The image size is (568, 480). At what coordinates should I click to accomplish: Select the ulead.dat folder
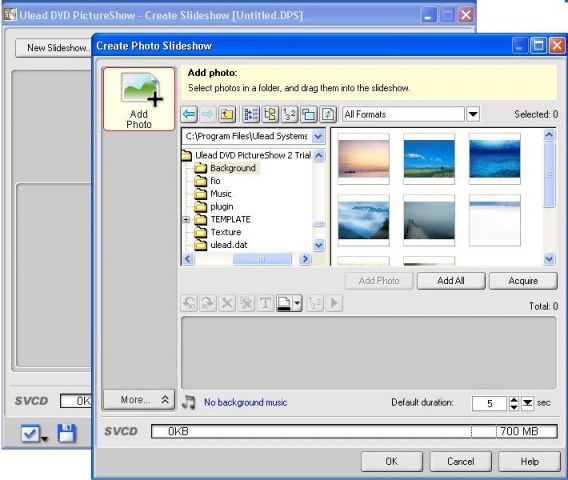point(229,245)
